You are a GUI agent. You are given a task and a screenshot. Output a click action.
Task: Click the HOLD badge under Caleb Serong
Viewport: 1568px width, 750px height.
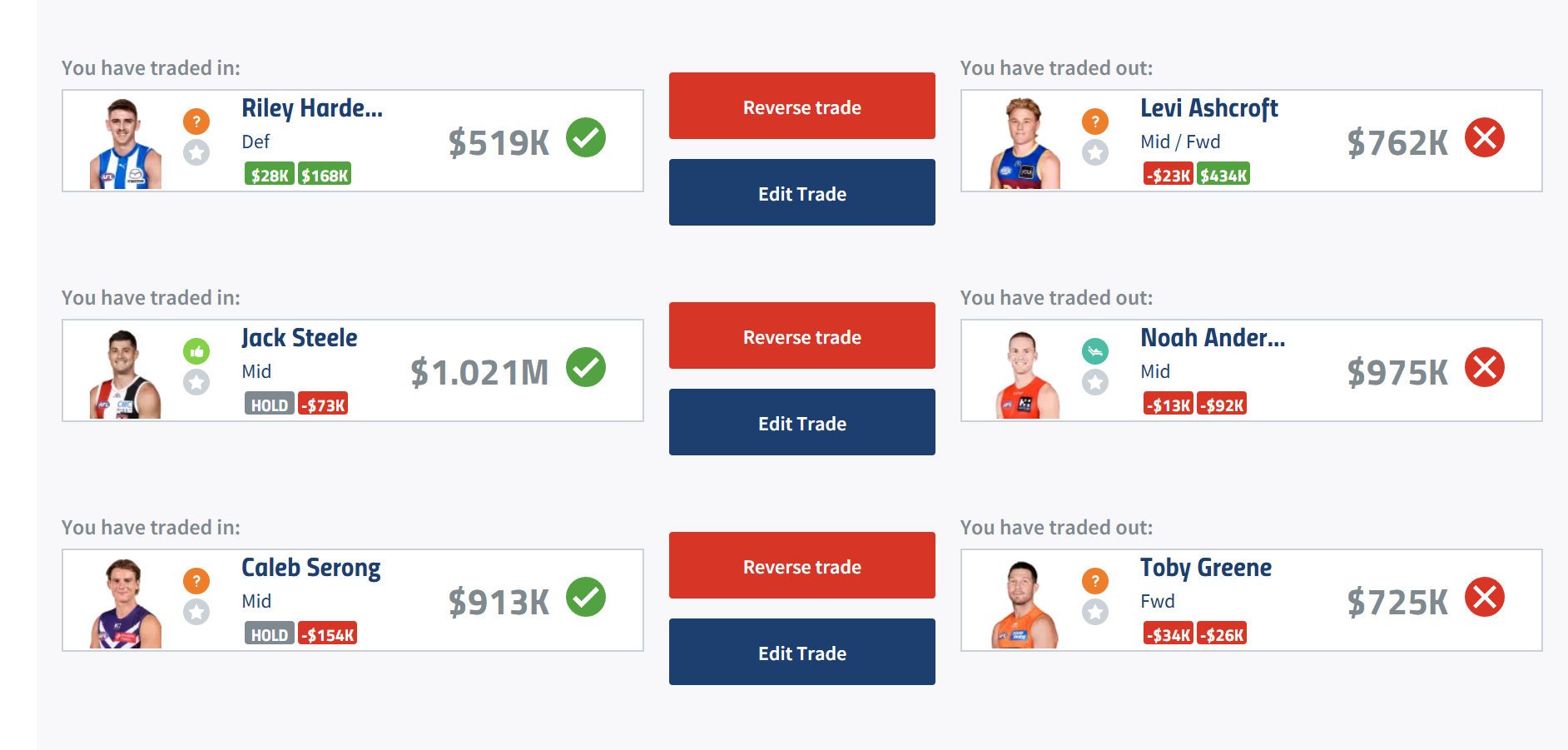tap(269, 634)
